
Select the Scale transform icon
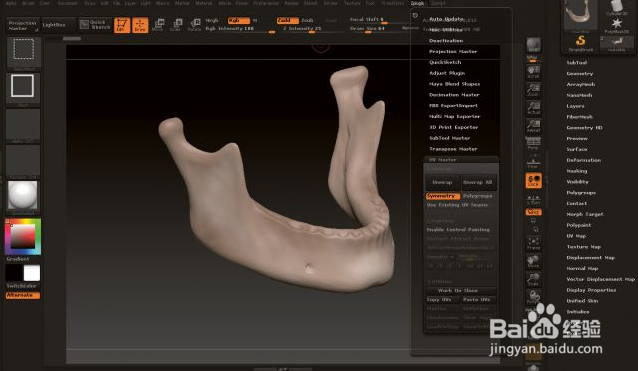pos(176,25)
